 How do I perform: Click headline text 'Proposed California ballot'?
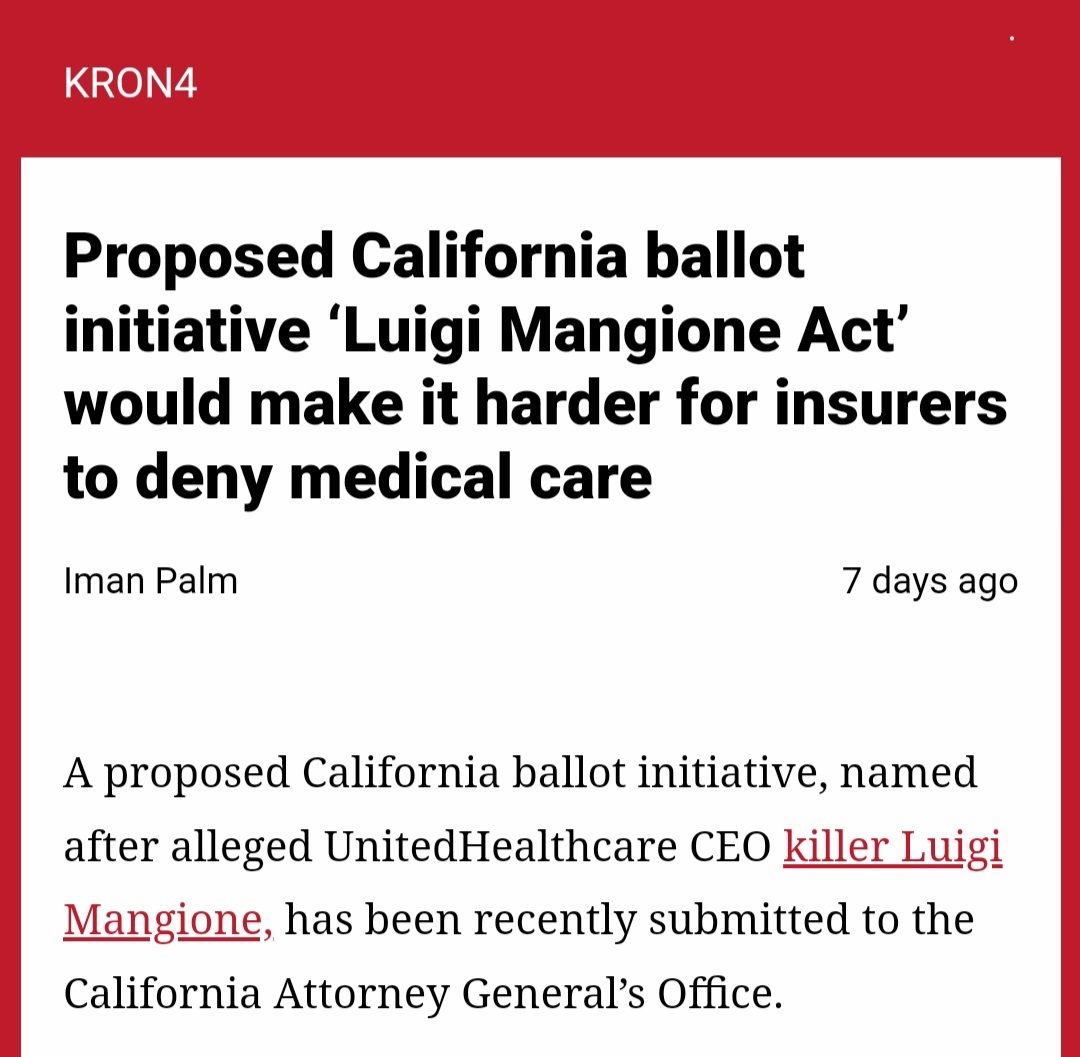434,258
